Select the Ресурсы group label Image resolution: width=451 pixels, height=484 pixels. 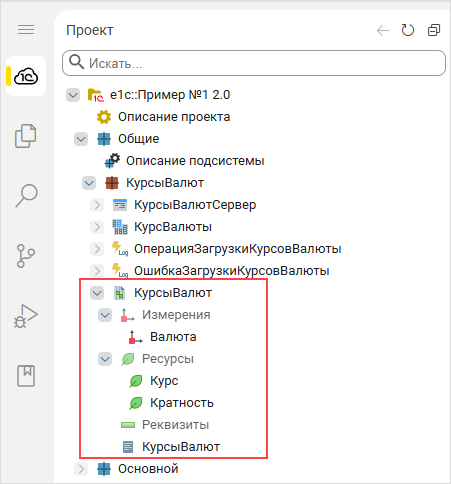click(x=168, y=359)
